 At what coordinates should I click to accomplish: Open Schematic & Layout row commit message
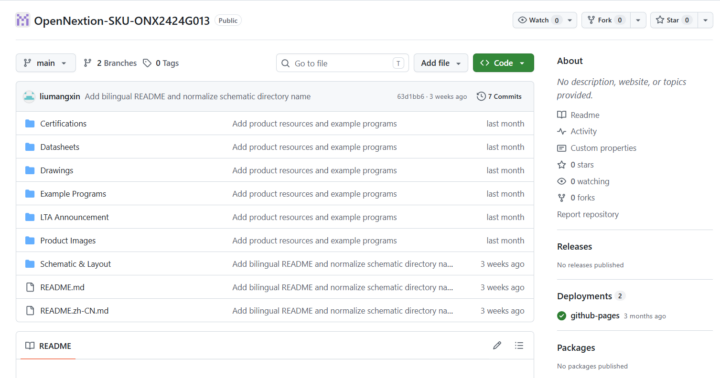point(343,264)
